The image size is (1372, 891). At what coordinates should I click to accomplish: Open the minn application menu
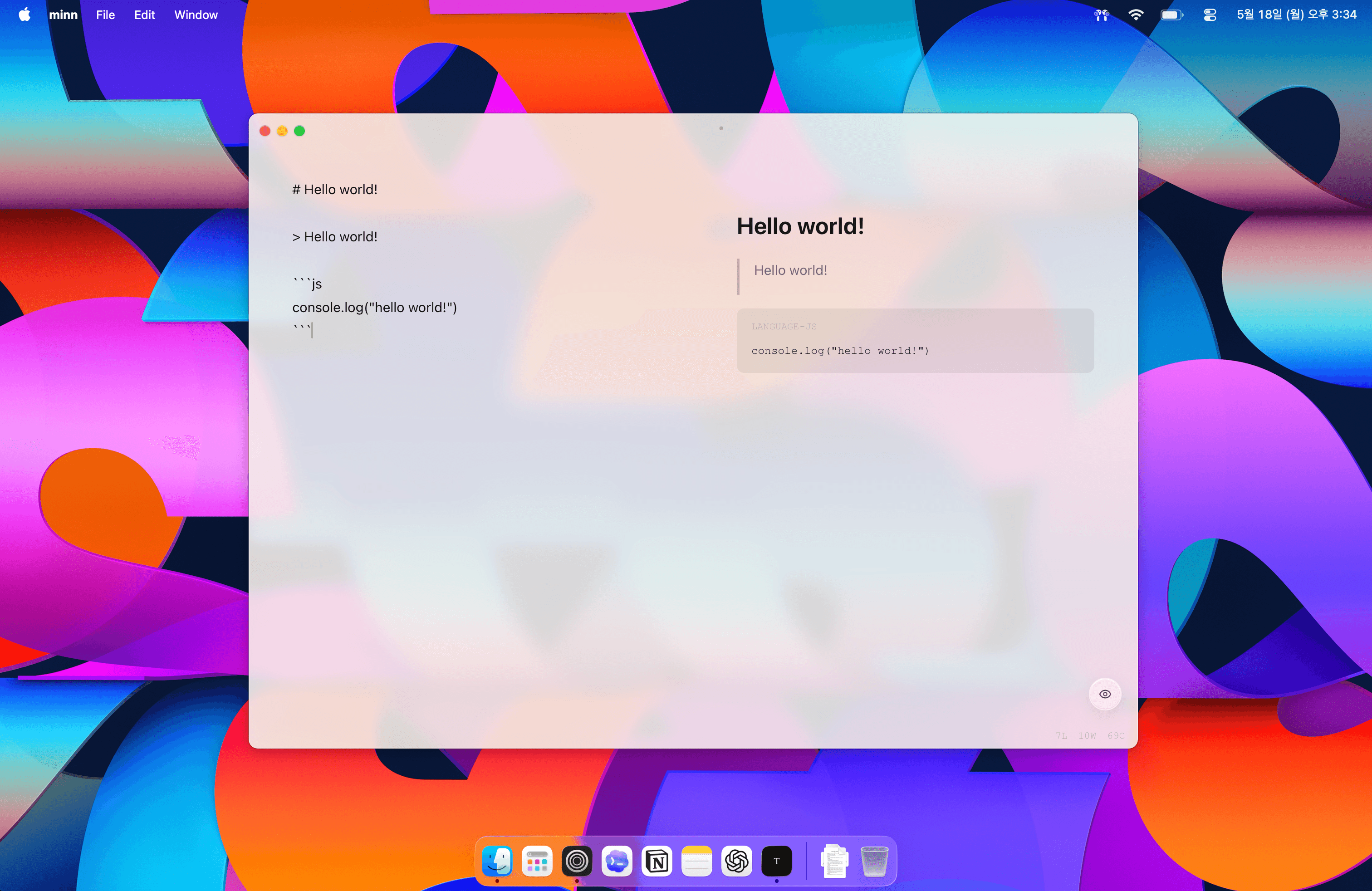point(64,15)
